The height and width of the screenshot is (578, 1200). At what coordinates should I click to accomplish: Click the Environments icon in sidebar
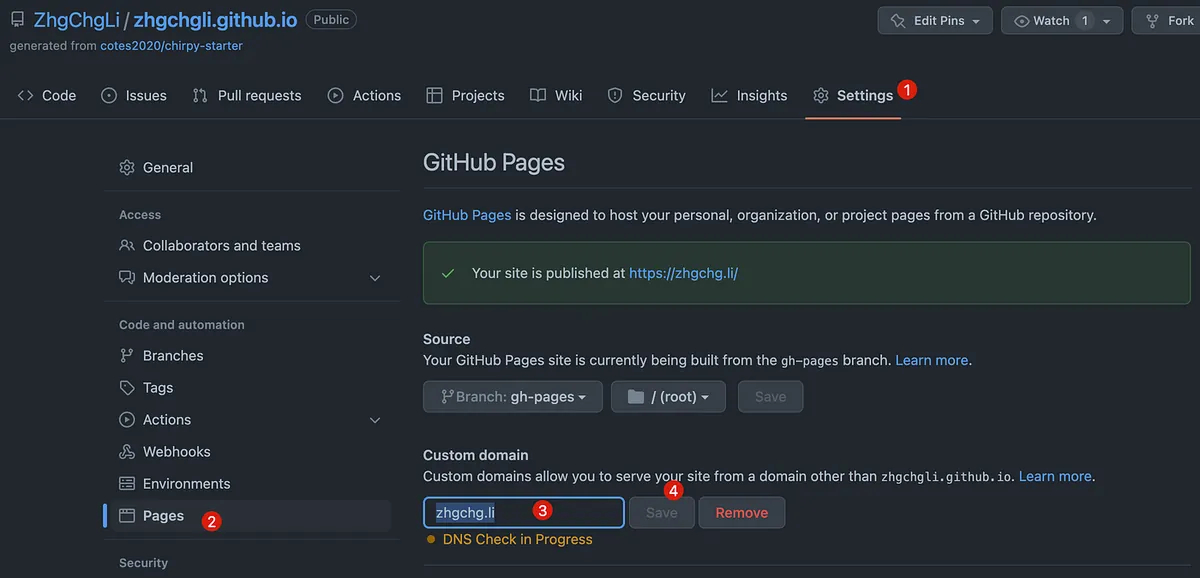tap(127, 484)
